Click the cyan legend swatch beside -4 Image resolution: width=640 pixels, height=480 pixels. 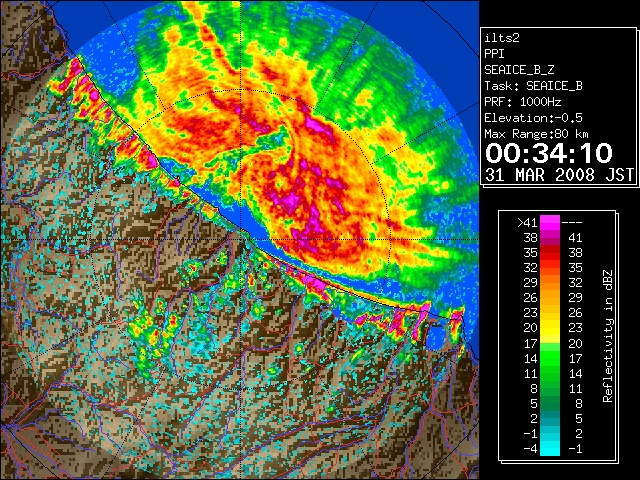pyautogui.click(x=550, y=448)
